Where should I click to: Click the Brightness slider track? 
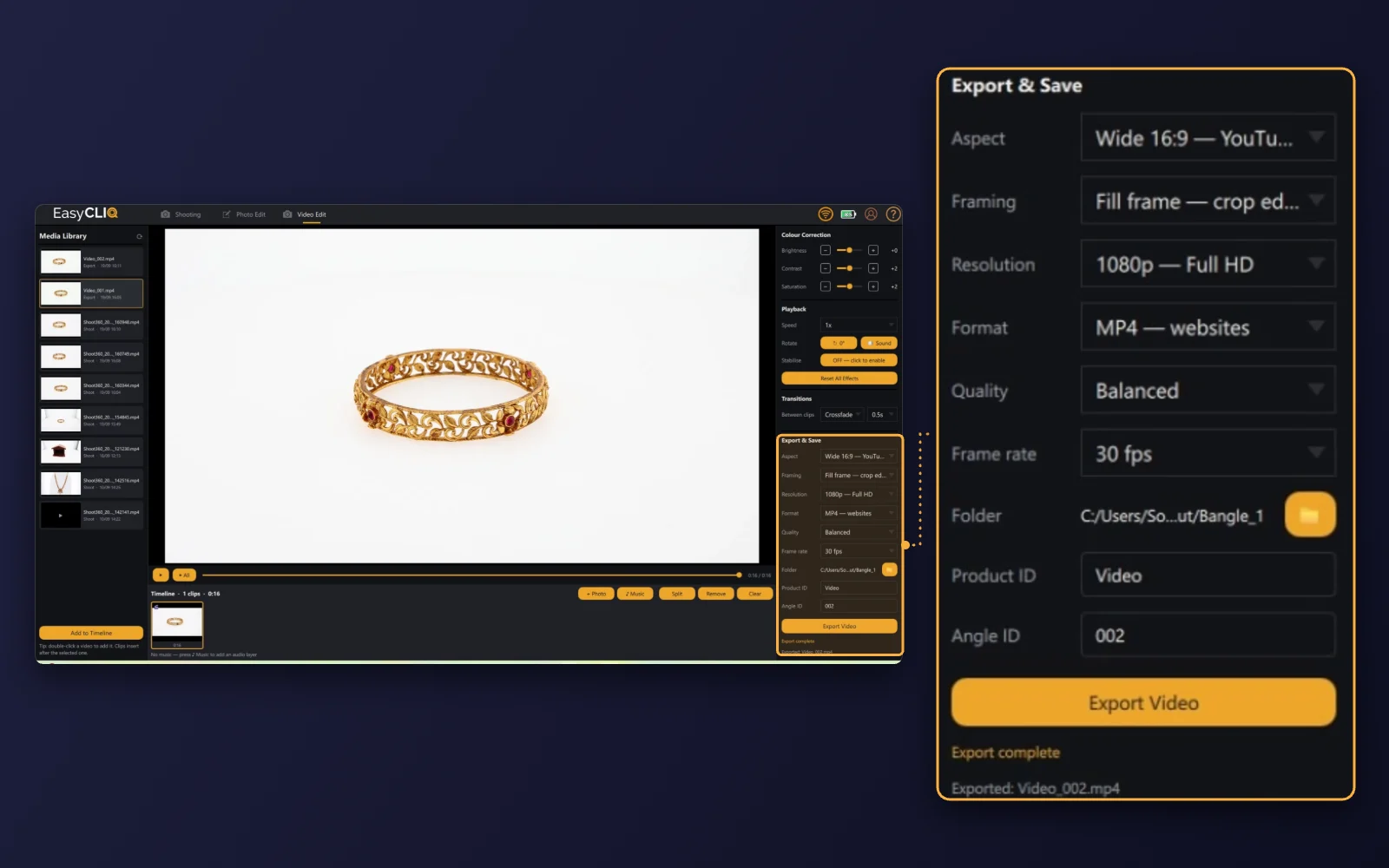[x=849, y=250]
